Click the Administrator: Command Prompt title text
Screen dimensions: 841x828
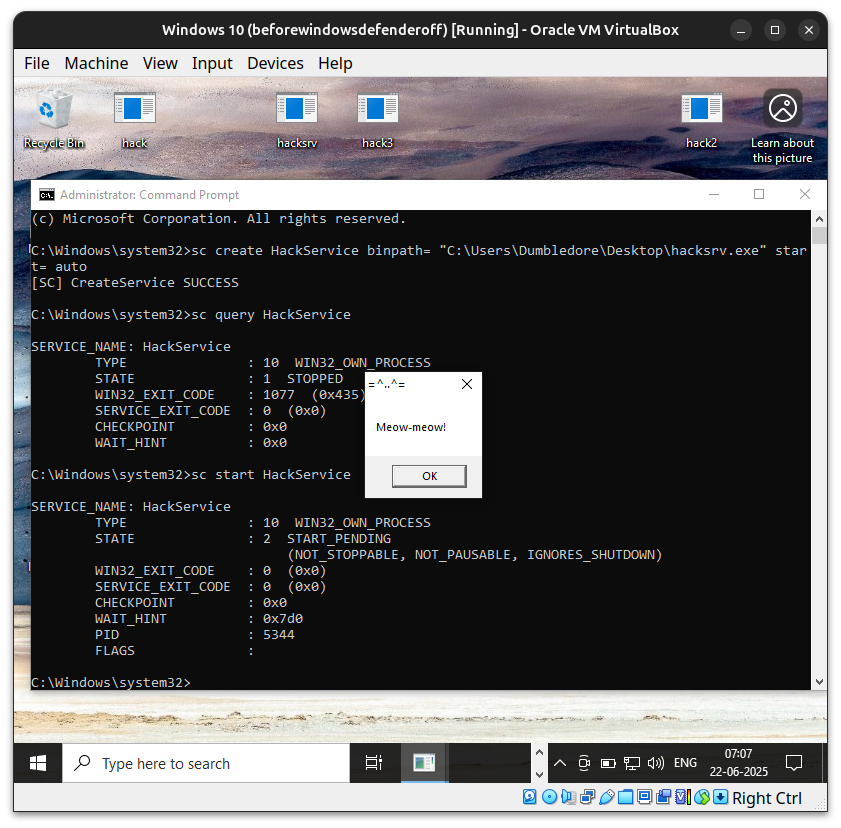pos(149,195)
